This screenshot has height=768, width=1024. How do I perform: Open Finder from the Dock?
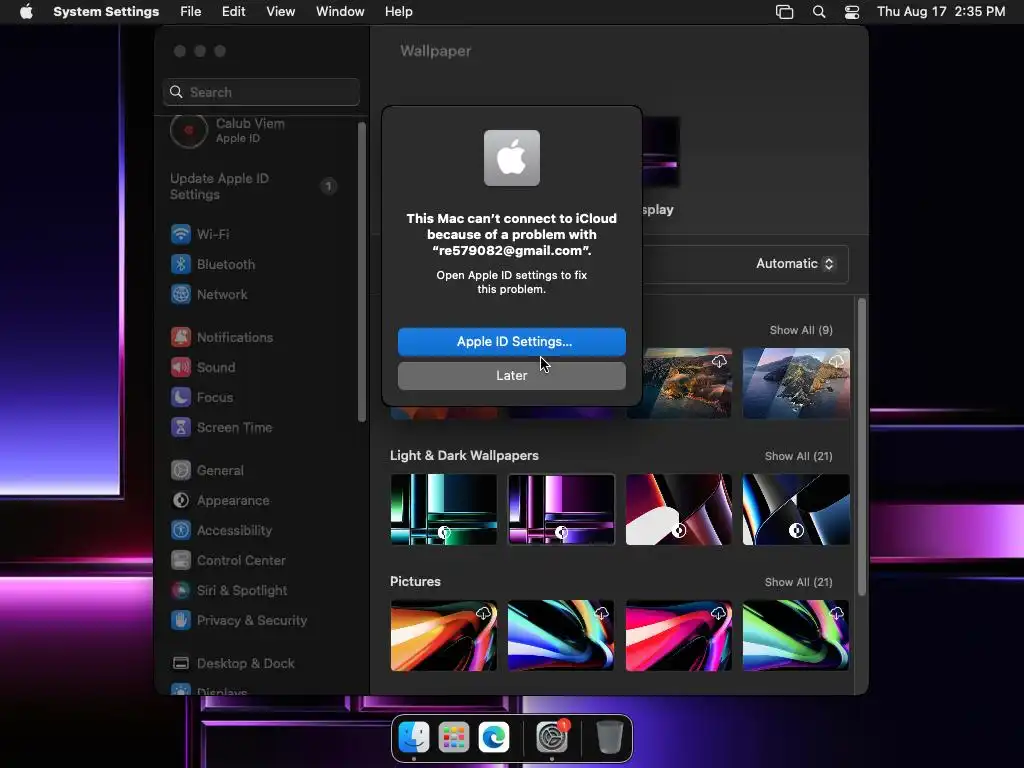(x=414, y=737)
